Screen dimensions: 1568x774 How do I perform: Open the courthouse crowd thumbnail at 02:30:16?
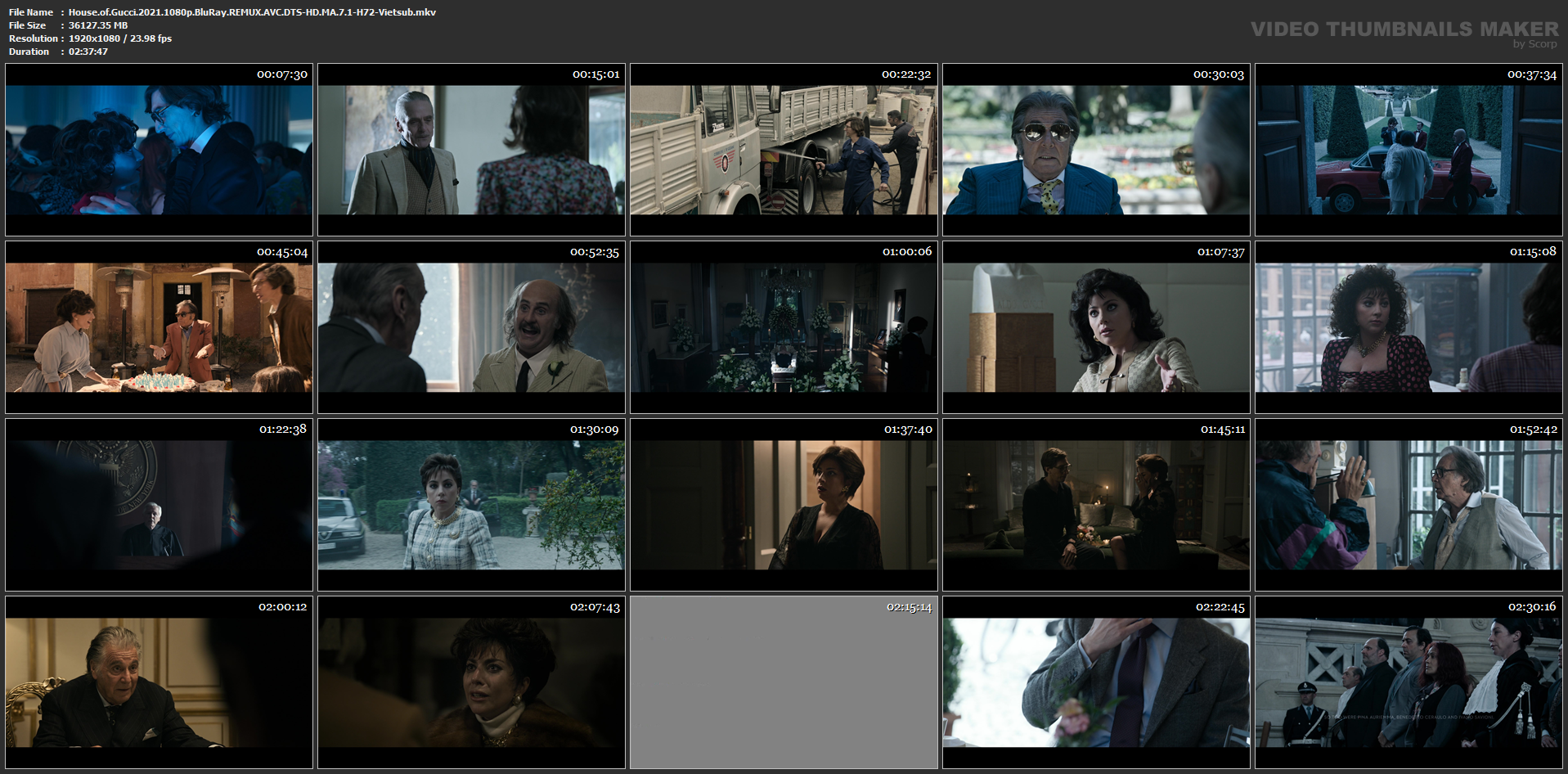[1409, 682]
